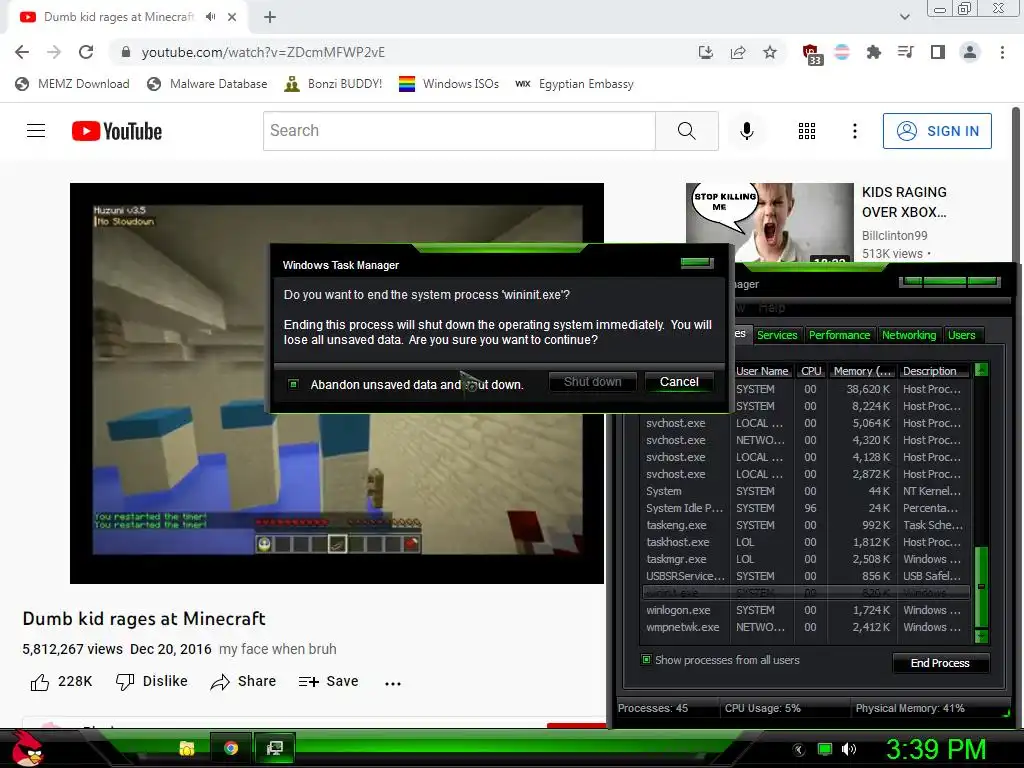The image size is (1024, 768).
Task: Select taskmgr.exe process row
Action: click(805, 559)
